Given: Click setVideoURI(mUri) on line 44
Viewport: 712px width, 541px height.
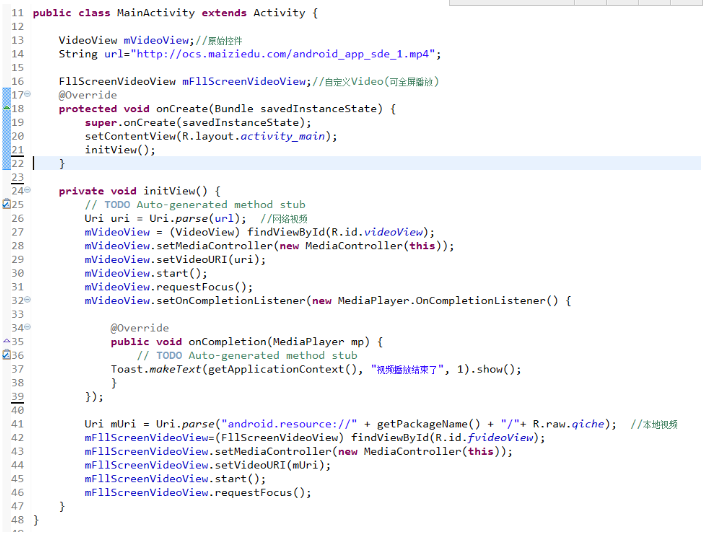Looking at the screenshot, I should [x=269, y=465].
